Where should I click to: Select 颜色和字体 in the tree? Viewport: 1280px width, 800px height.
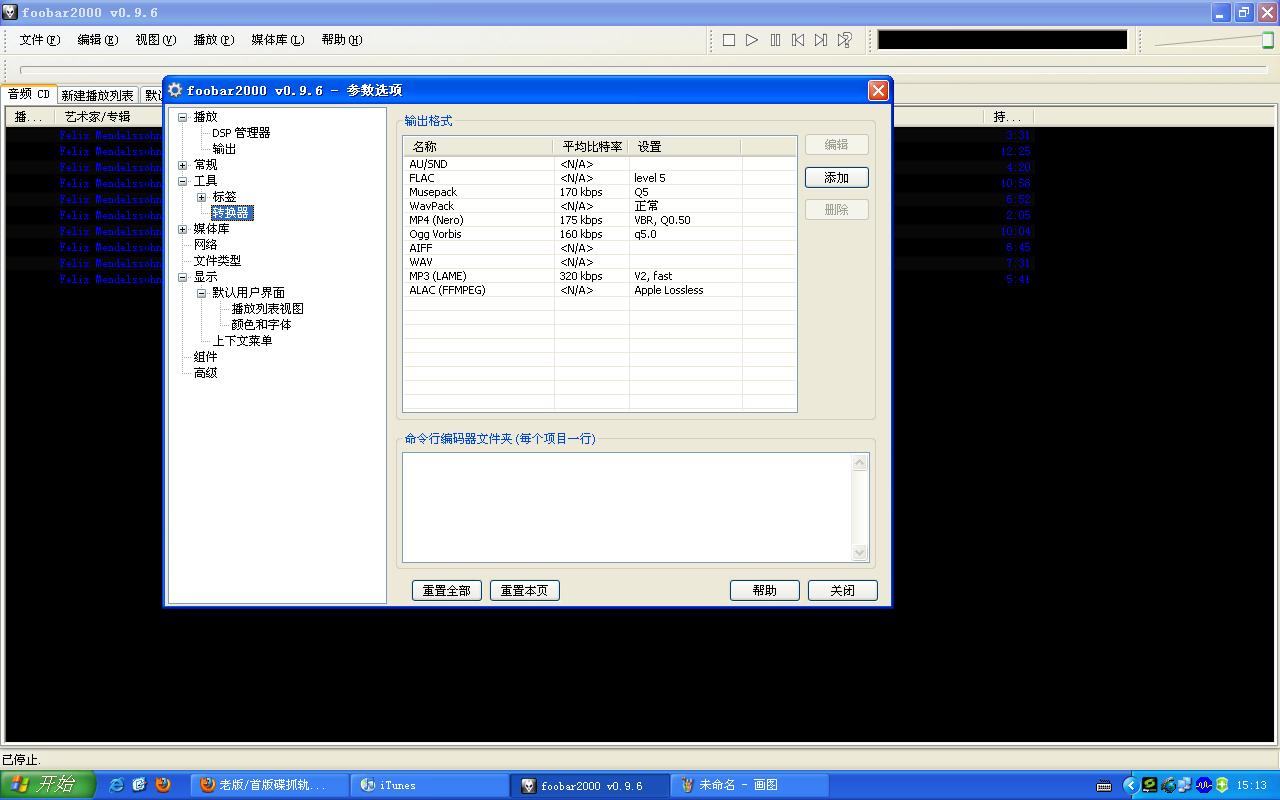[x=261, y=325]
